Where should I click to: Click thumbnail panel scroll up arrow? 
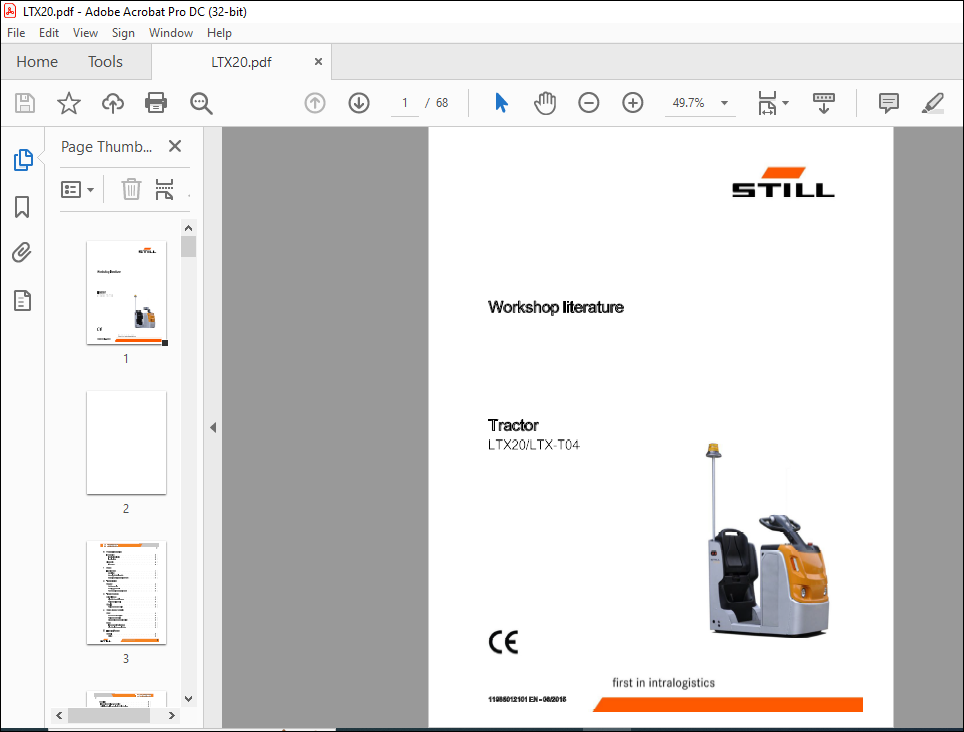tap(189, 228)
